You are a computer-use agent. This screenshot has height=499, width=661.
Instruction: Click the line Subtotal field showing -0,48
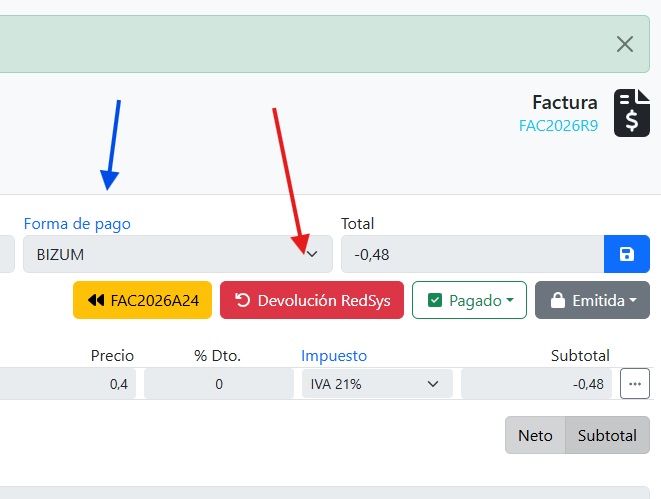(x=538, y=384)
